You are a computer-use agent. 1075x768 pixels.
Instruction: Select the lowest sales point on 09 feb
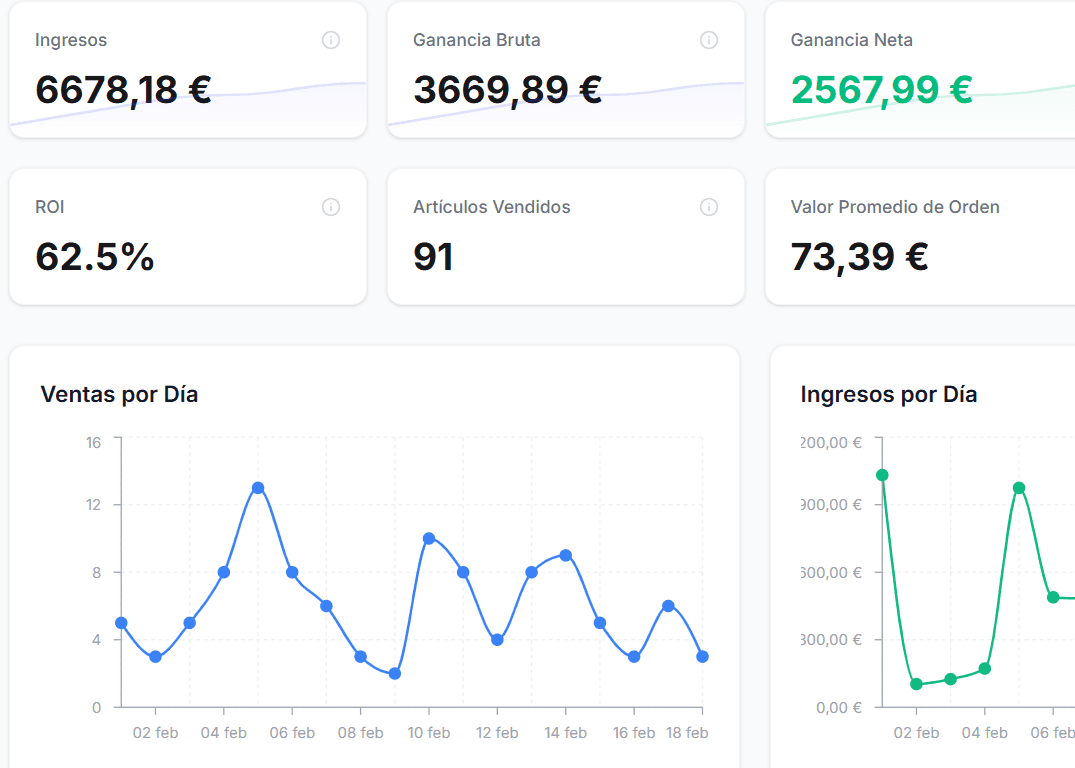point(395,674)
